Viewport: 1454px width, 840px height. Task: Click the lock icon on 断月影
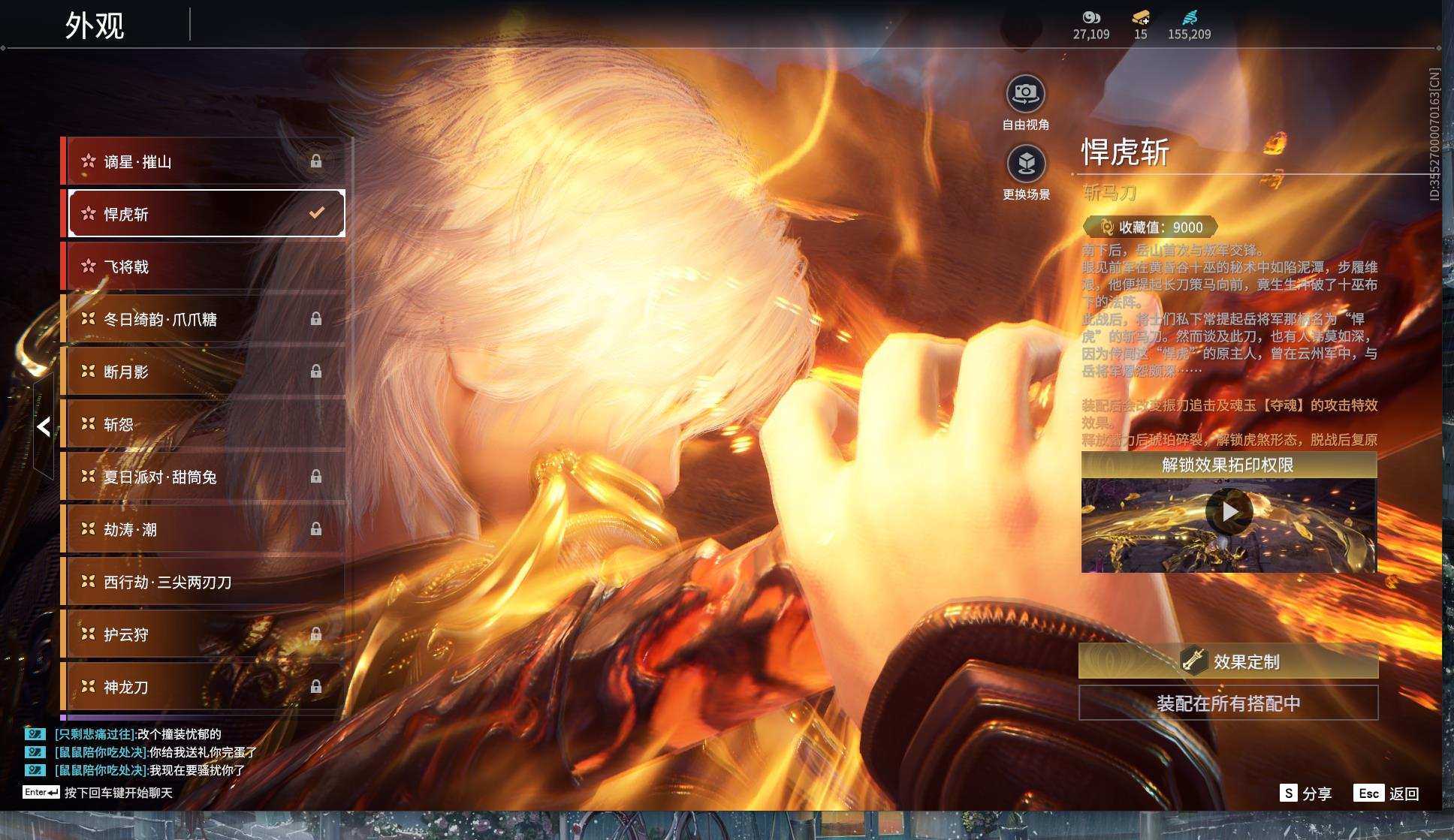(316, 372)
